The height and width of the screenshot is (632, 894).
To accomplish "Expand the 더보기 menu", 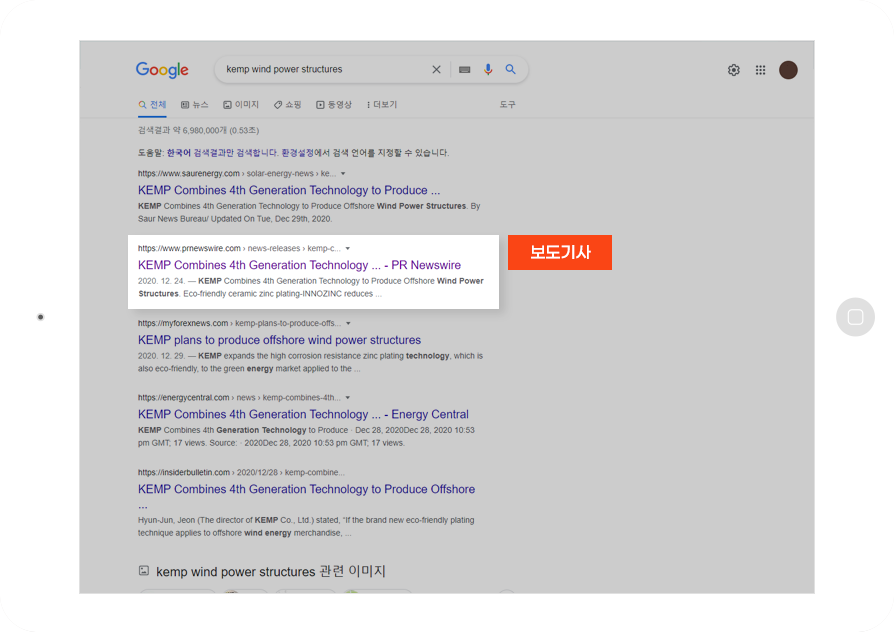I will [x=382, y=105].
